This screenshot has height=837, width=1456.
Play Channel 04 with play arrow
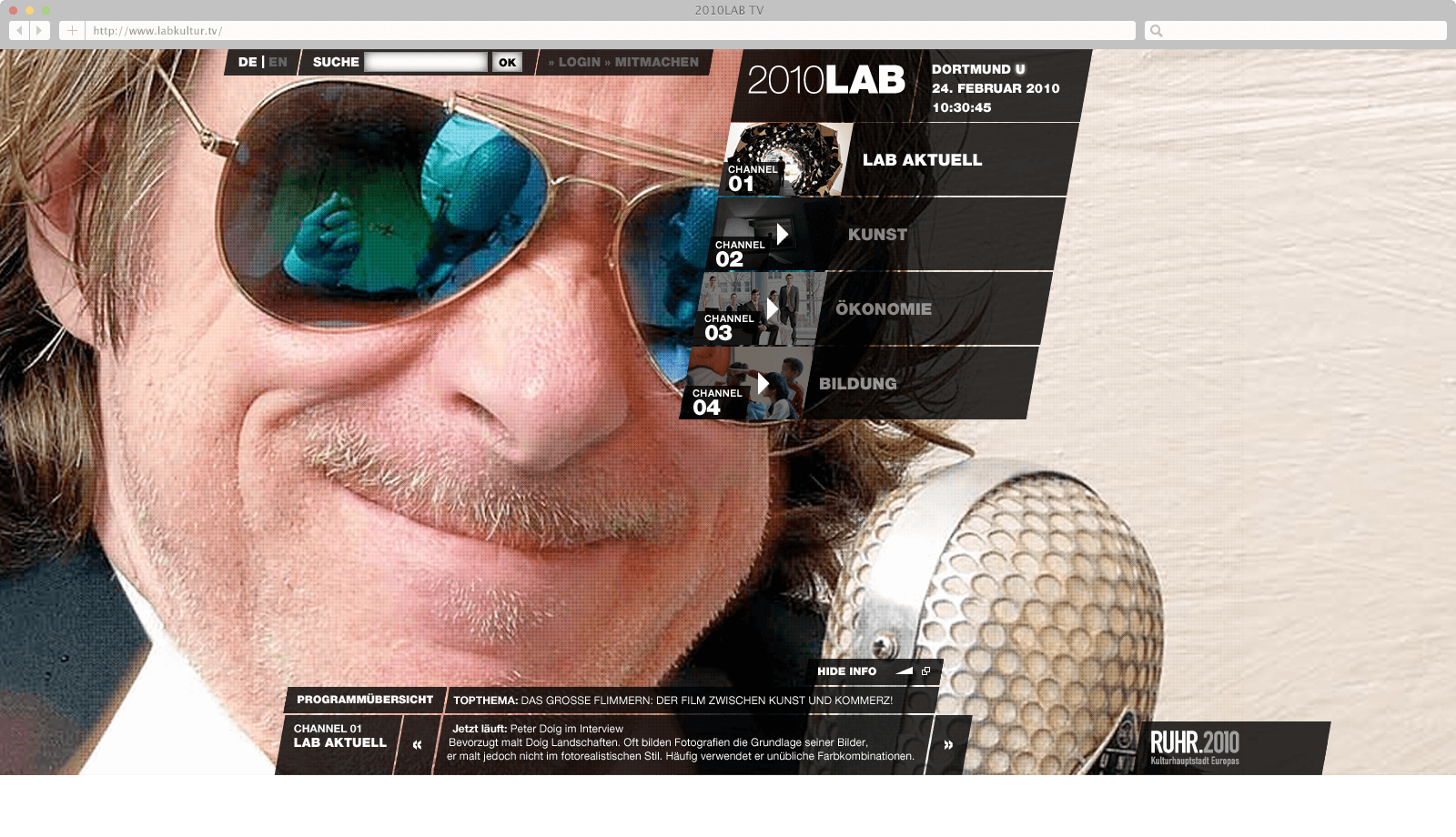point(763,383)
